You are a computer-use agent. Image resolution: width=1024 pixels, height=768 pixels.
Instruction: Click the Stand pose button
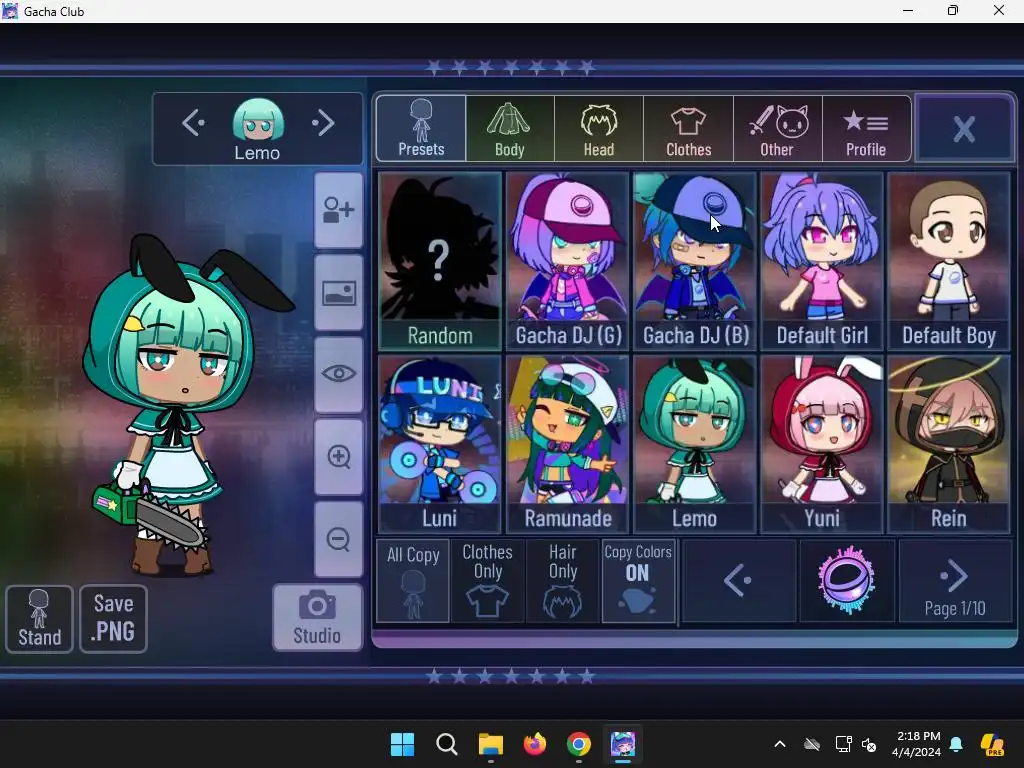click(39, 619)
